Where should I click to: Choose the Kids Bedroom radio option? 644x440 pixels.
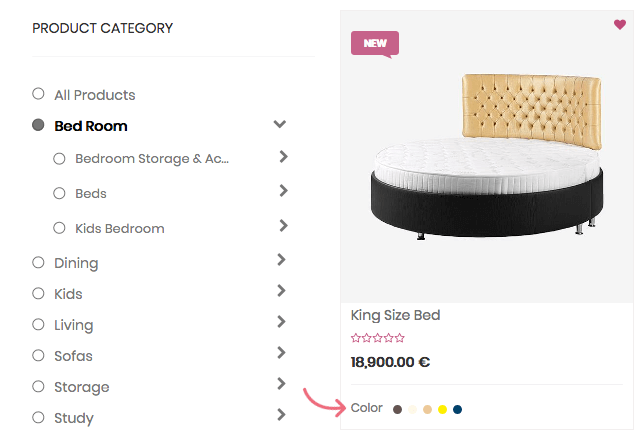pyautogui.click(x=59, y=228)
